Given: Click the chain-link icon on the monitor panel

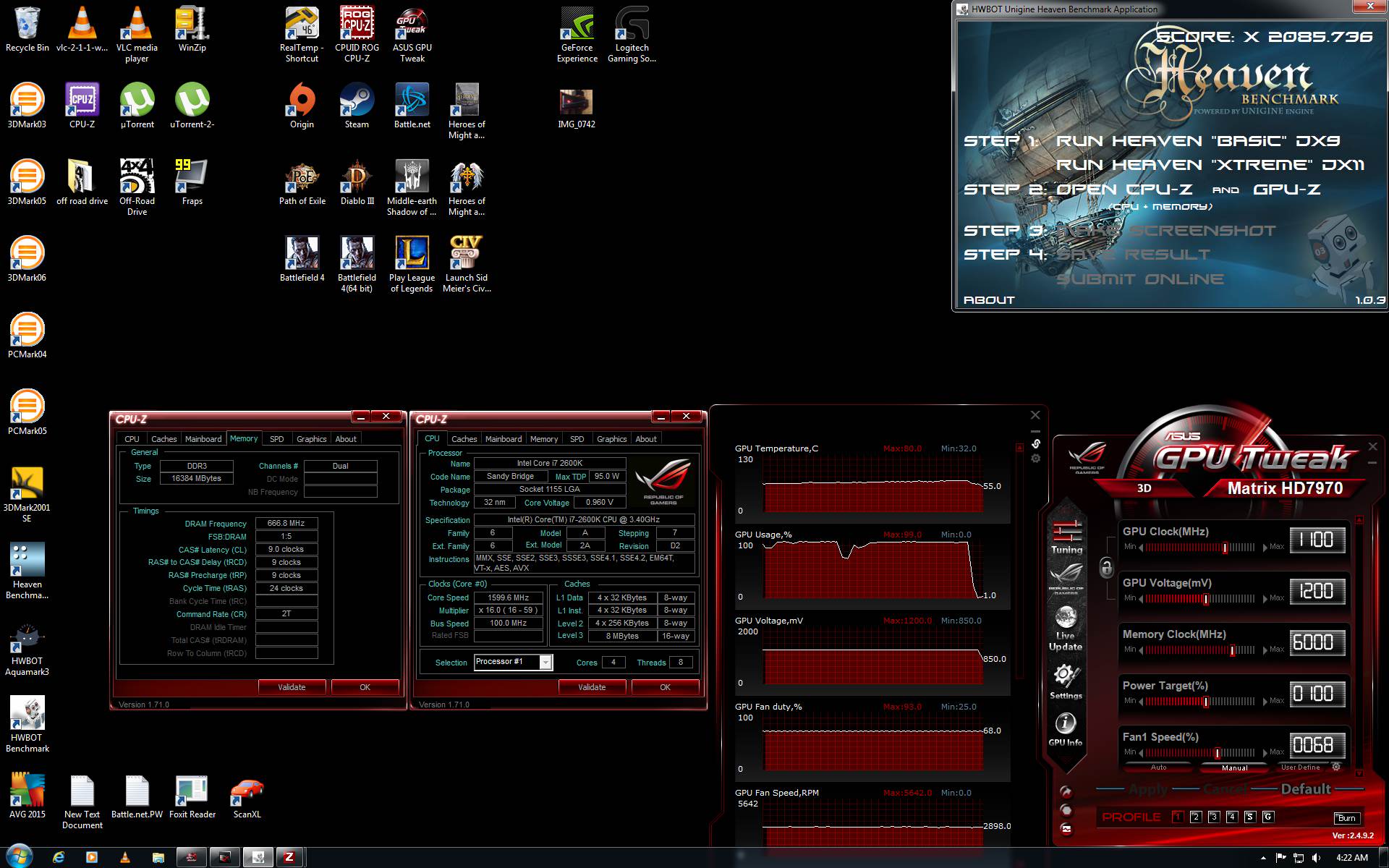Looking at the screenshot, I should pos(1036,443).
